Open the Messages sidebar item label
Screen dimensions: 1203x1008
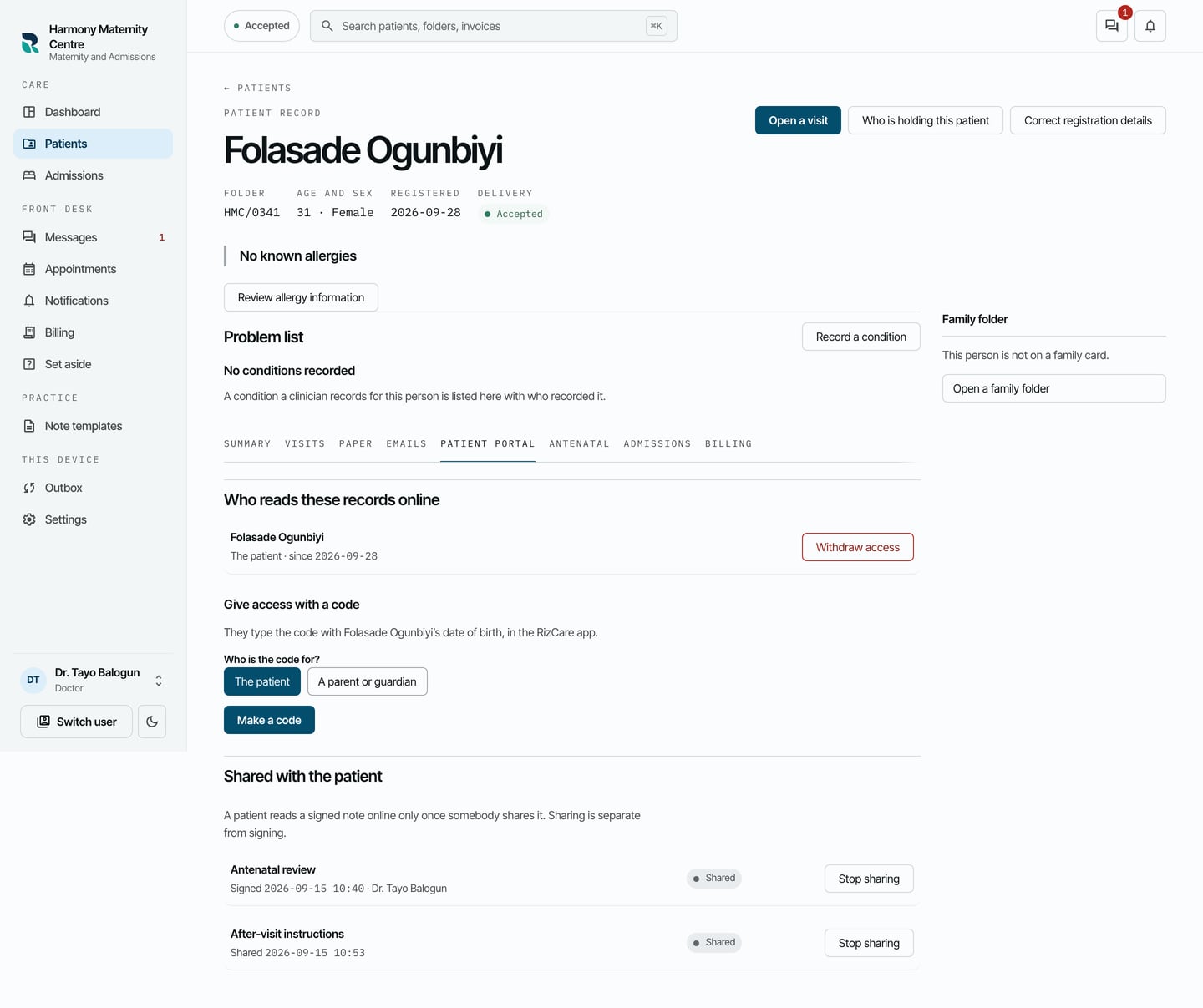71,237
